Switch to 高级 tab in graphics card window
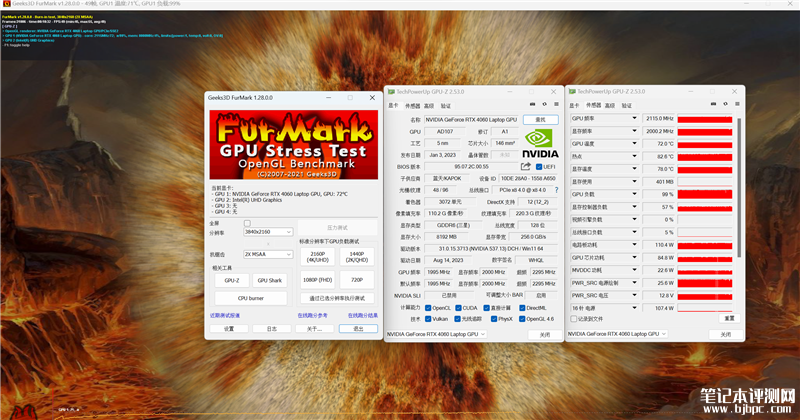The image size is (800, 420). tap(429, 106)
